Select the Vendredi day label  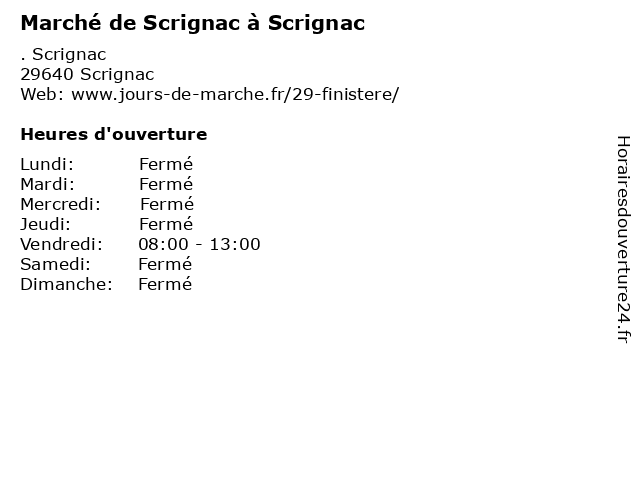61,244
